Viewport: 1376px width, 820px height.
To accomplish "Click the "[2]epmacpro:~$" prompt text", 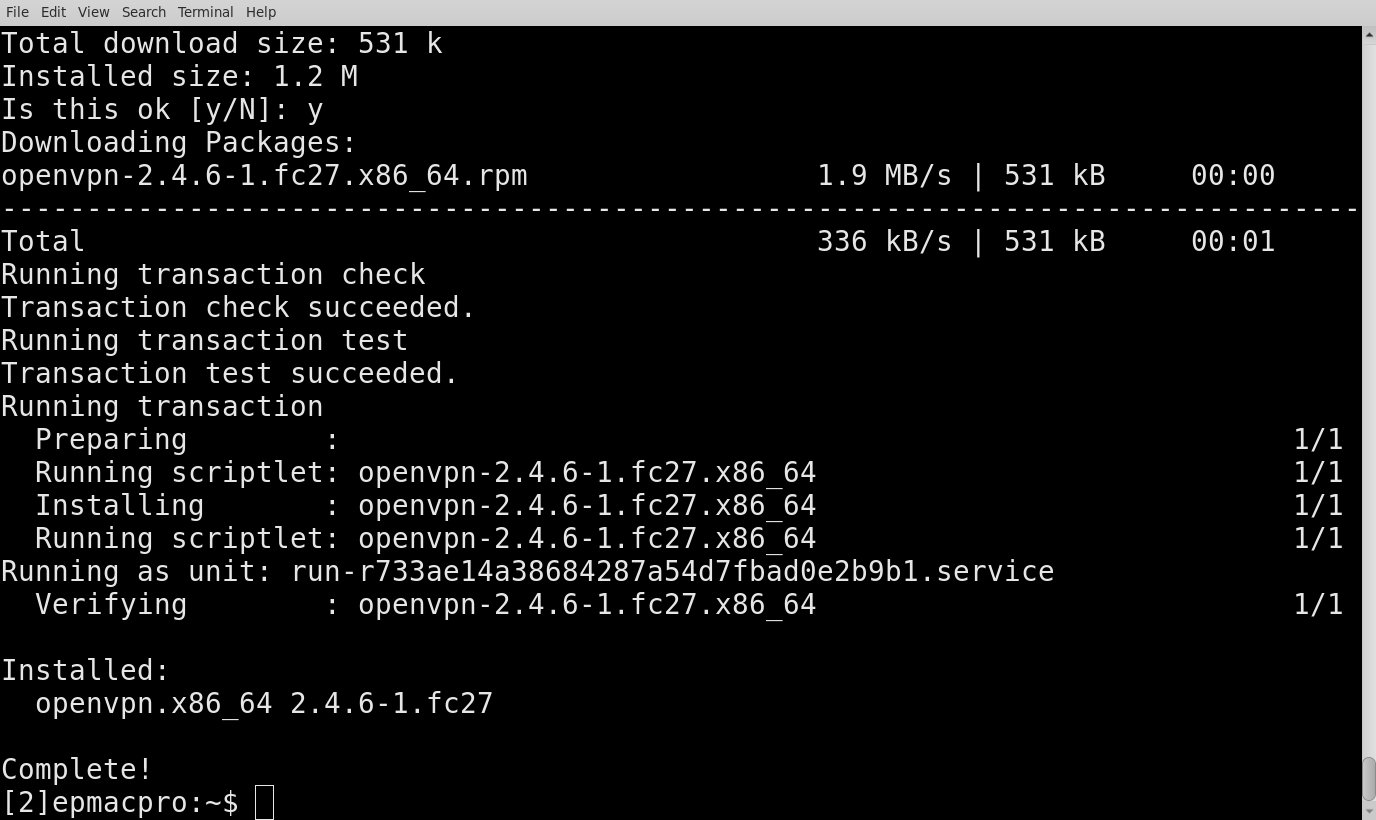I will 120,802.
